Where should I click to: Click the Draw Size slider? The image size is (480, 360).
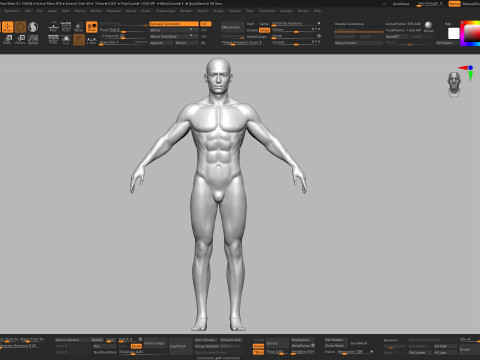[x=123, y=43]
